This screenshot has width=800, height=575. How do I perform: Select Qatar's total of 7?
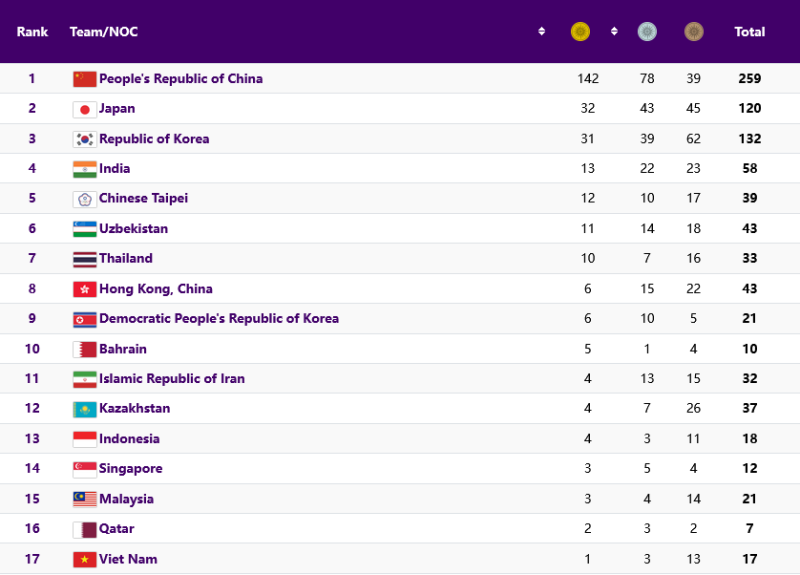click(x=749, y=529)
